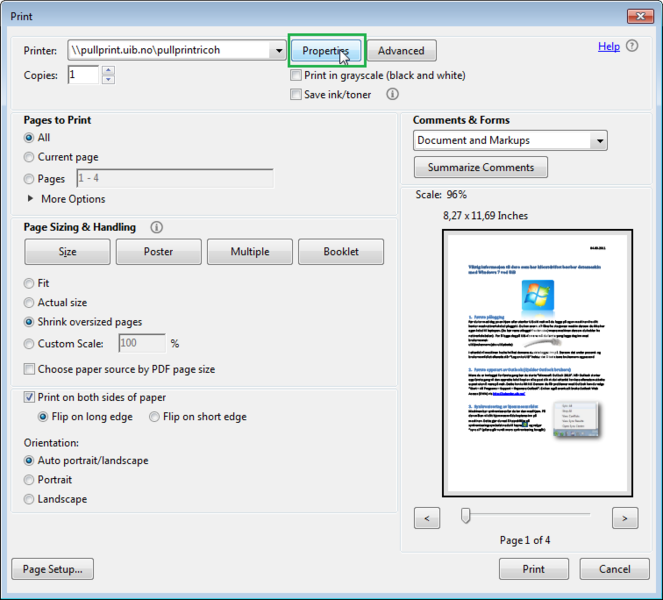Decrease copies with the down arrow
The height and width of the screenshot is (600, 663).
pyautogui.click(x=109, y=79)
